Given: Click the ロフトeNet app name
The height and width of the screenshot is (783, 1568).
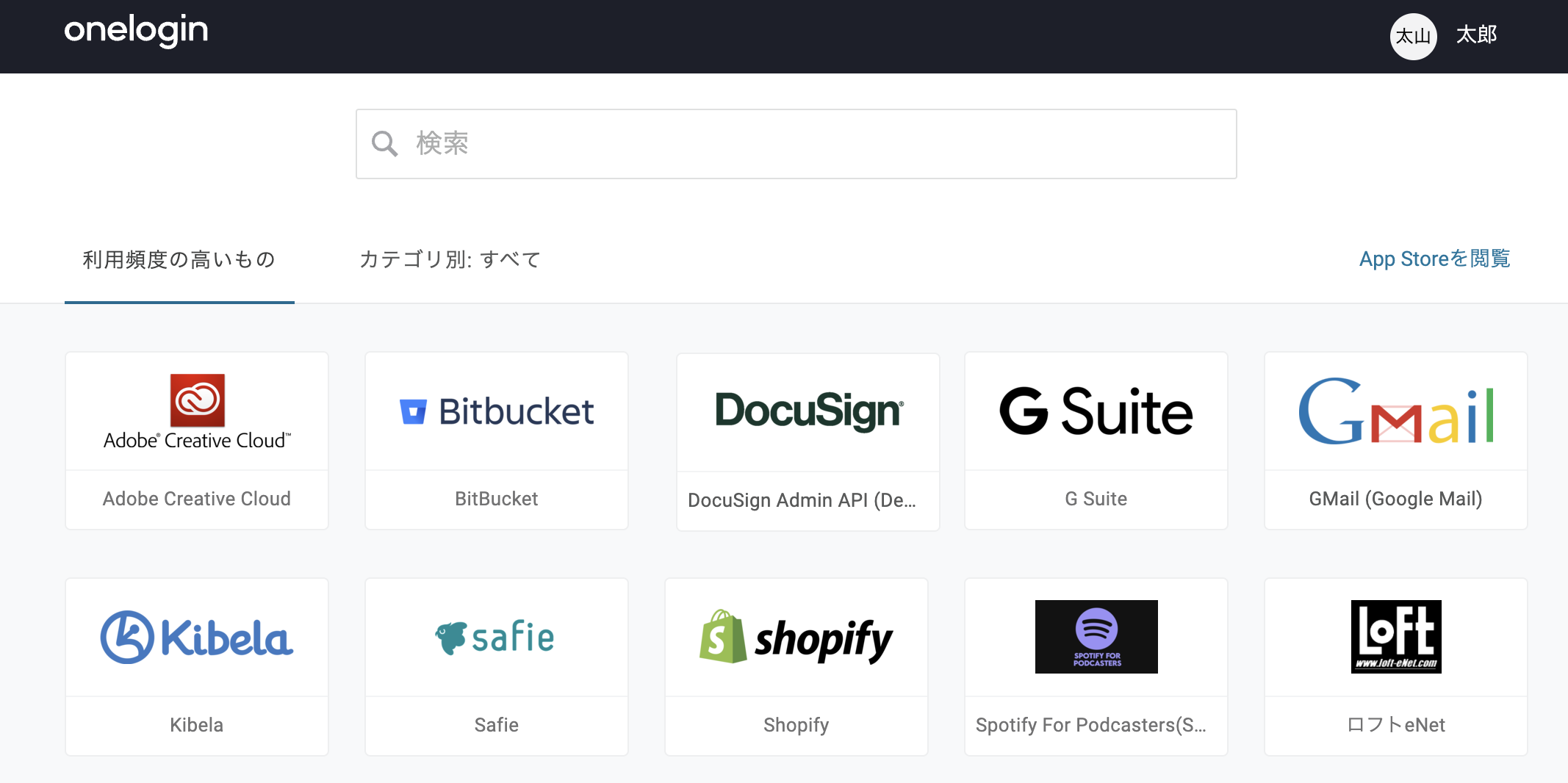Looking at the screenshot, I should pos(1396,725).
